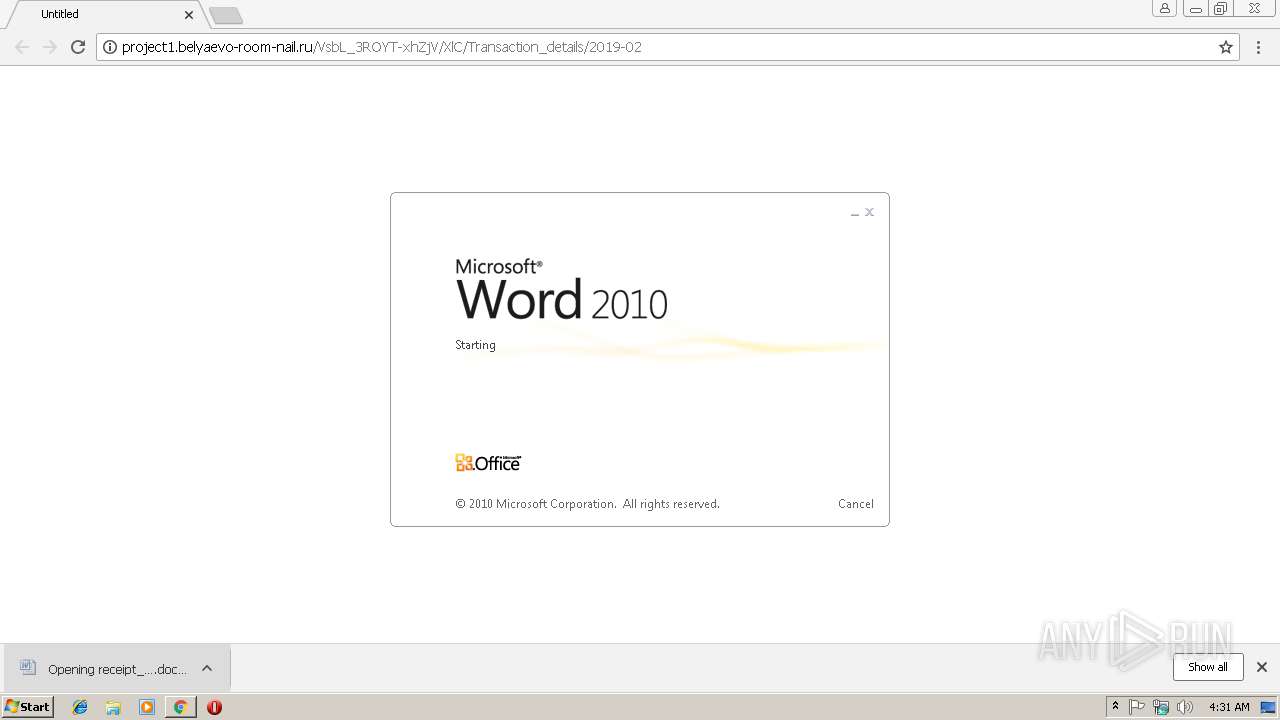Image resolution: width=1280 pixels, height=720 pixels.
Task: Open Windows Explorer folder from taskbar
Action: (113, 707)
